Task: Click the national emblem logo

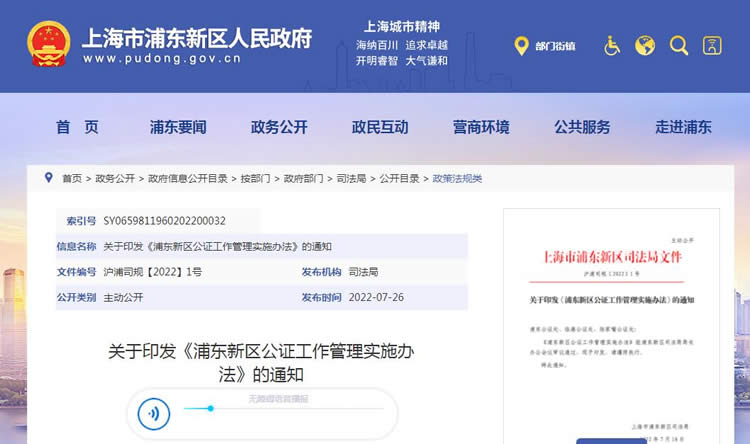Action: 48,45
